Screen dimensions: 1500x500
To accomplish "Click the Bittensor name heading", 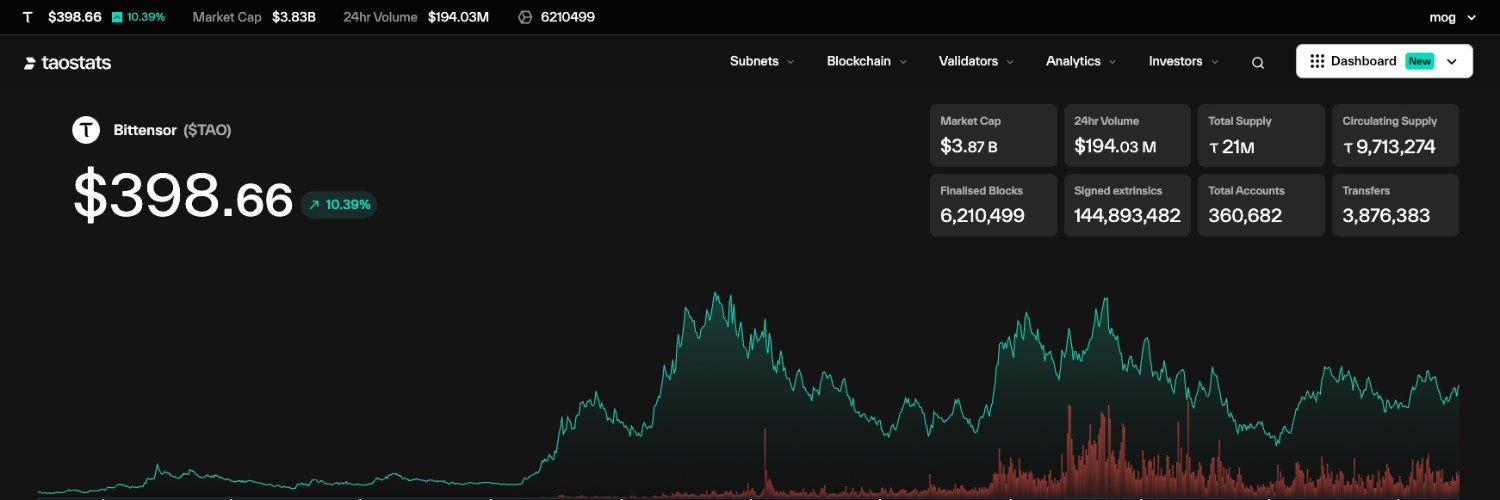I will [145, 130].
